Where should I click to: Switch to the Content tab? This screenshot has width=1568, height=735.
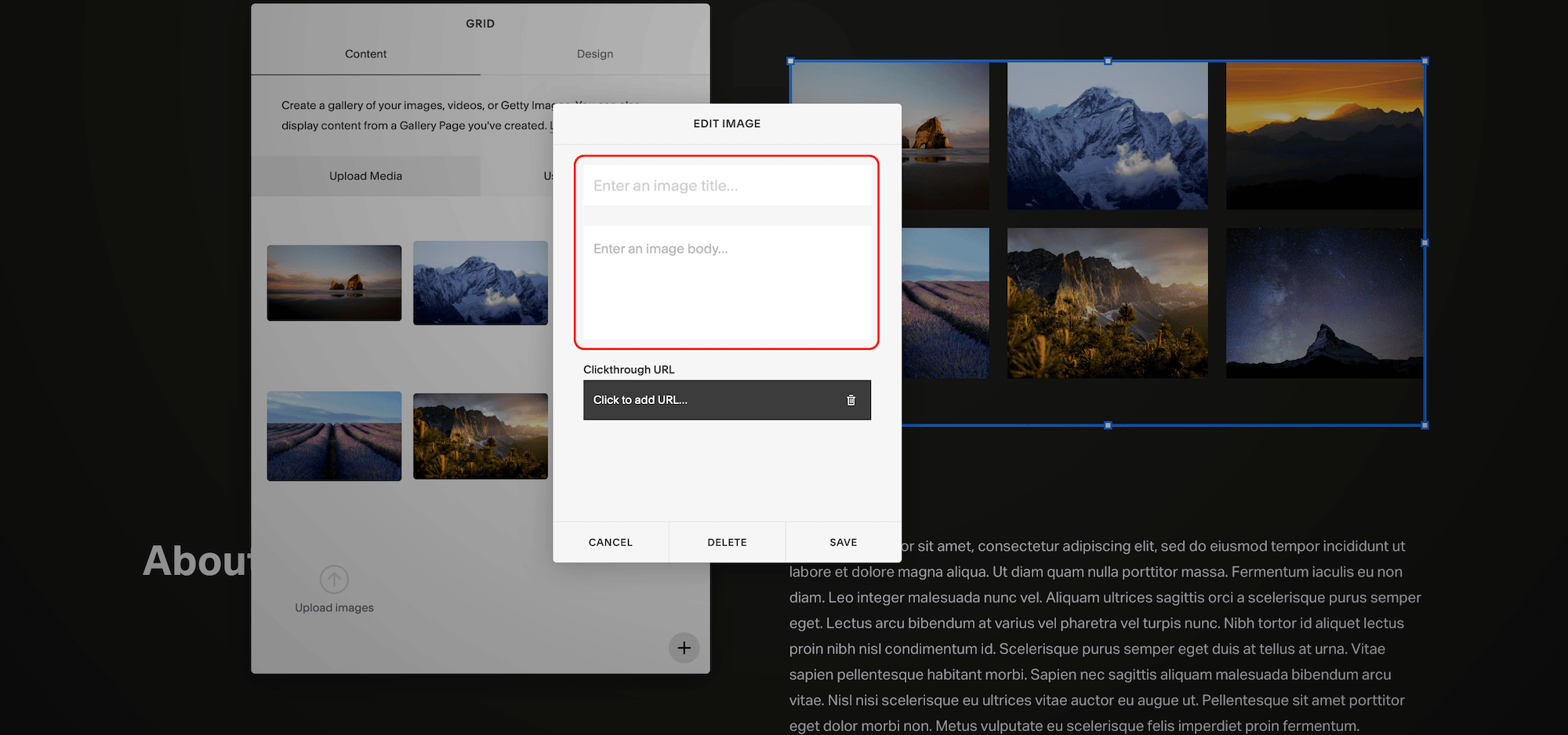[x=365, y=53]
